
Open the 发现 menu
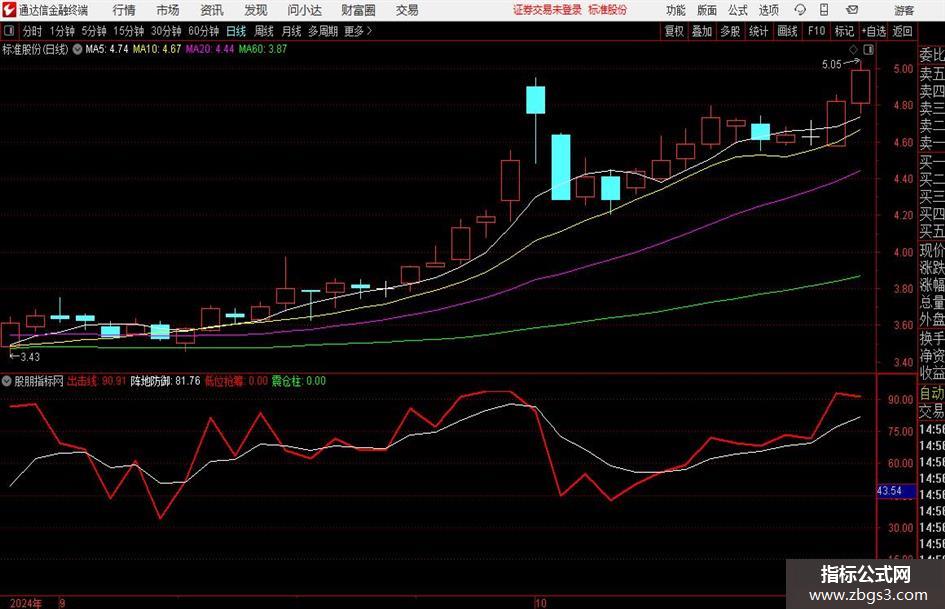pyautogui.click(x=256, y=10)
